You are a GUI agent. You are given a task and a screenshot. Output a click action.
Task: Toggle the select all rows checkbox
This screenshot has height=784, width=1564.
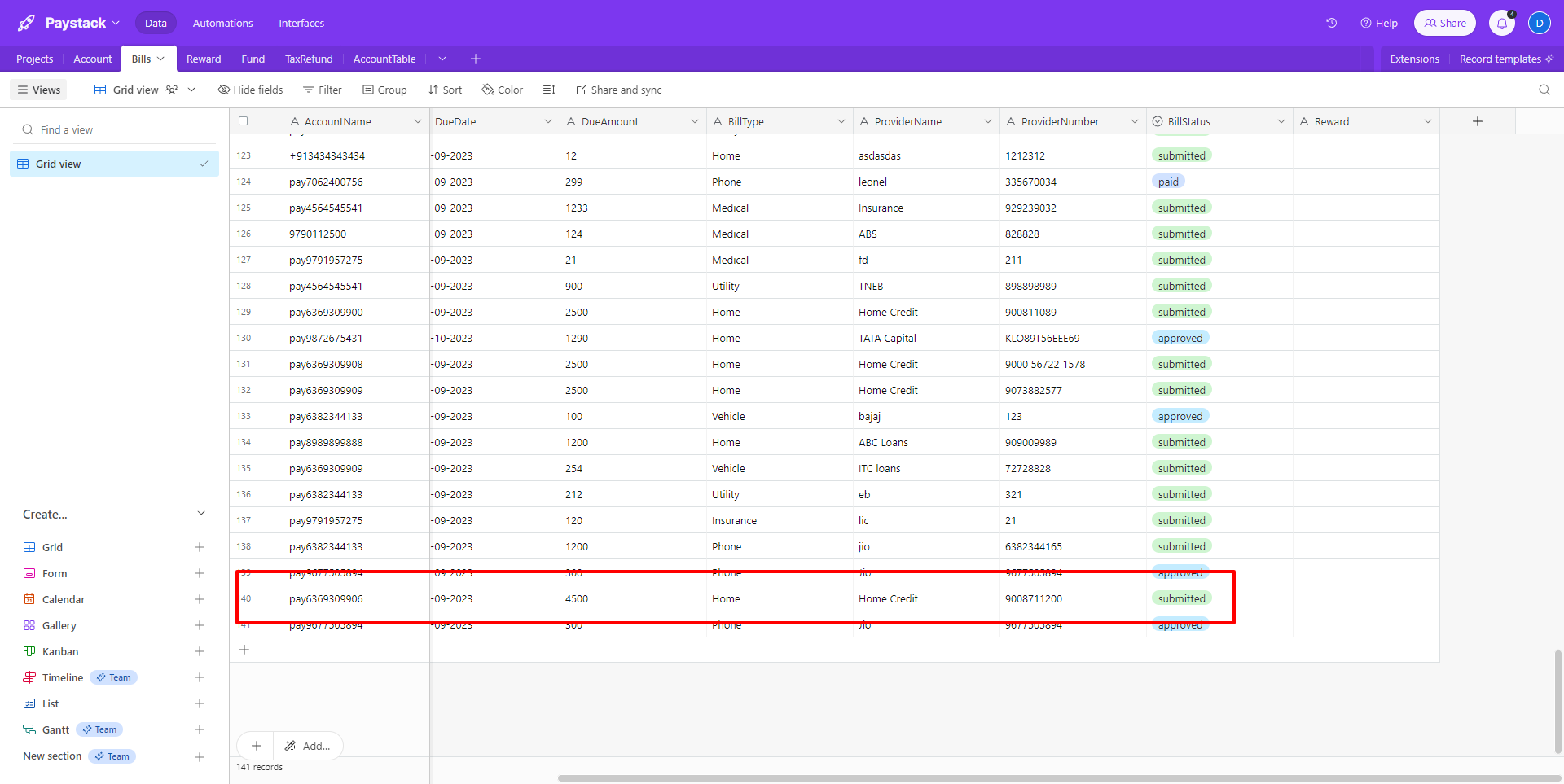[x=243, y=121]
